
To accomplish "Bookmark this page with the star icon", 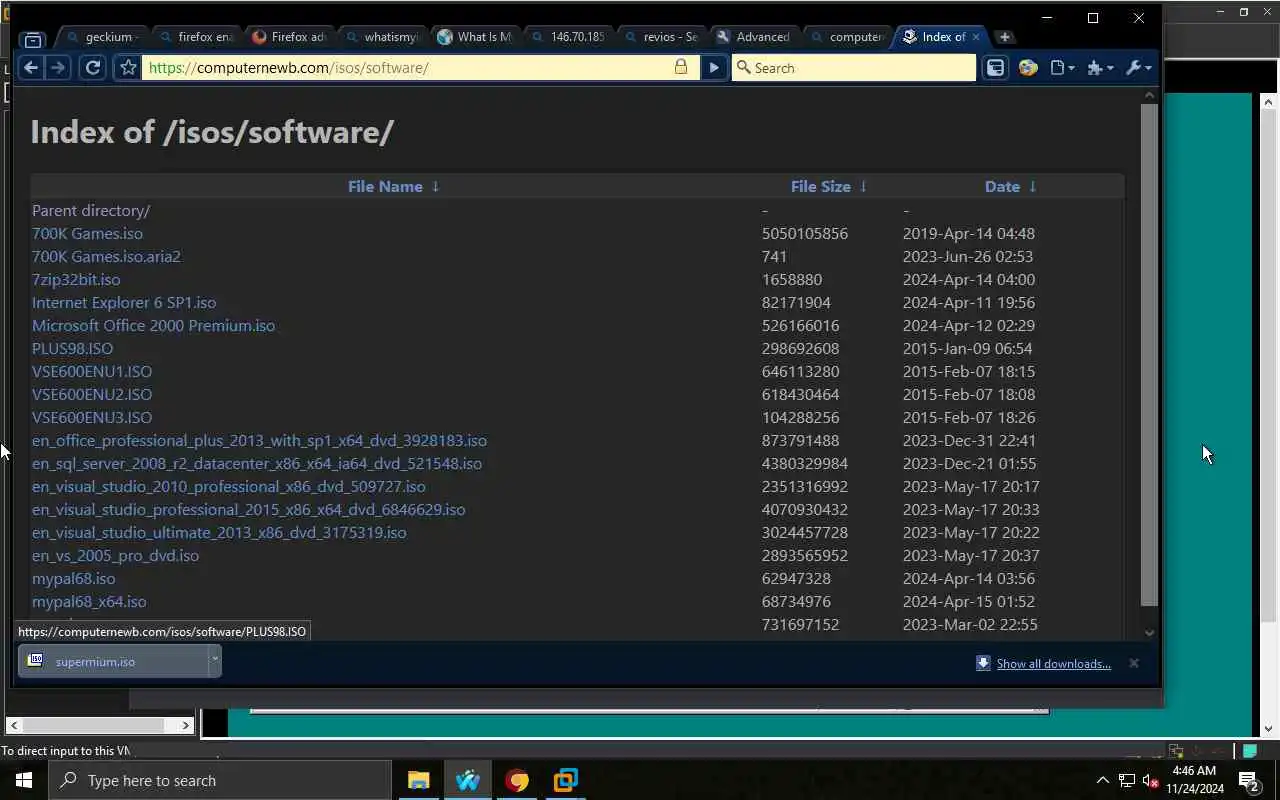I will point(128,67).
